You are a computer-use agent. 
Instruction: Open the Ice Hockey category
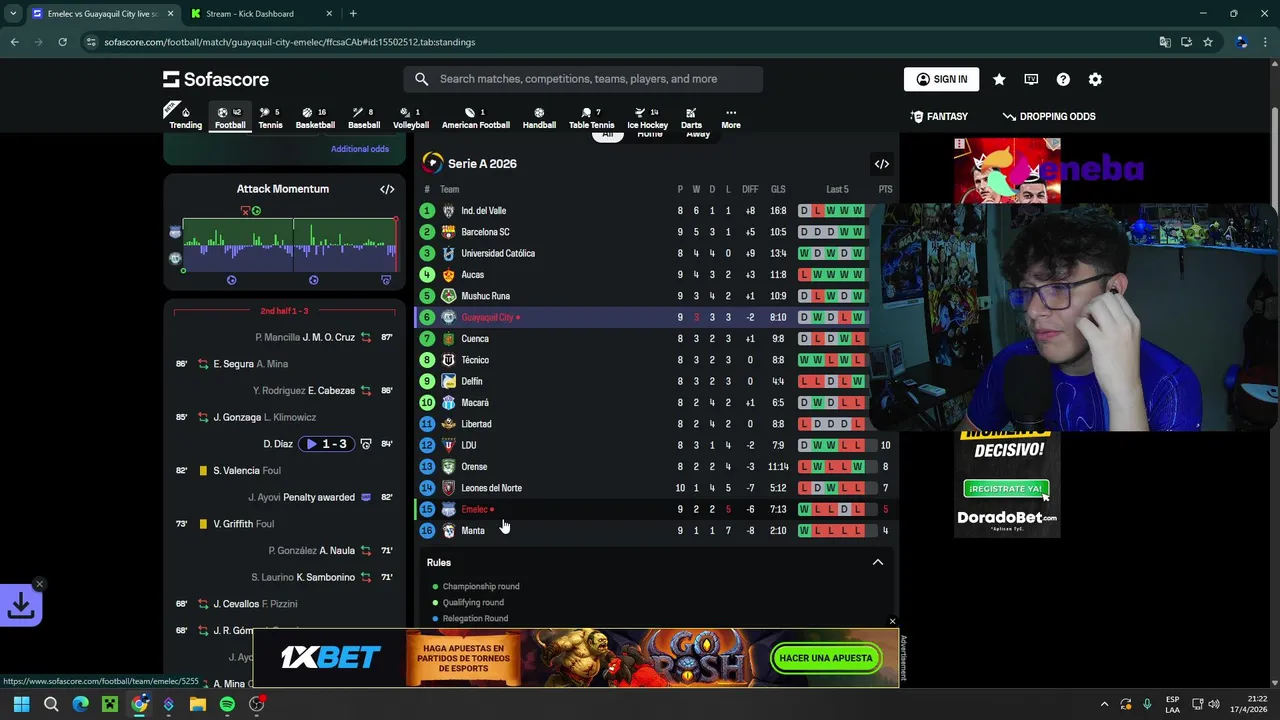point(647,118)
